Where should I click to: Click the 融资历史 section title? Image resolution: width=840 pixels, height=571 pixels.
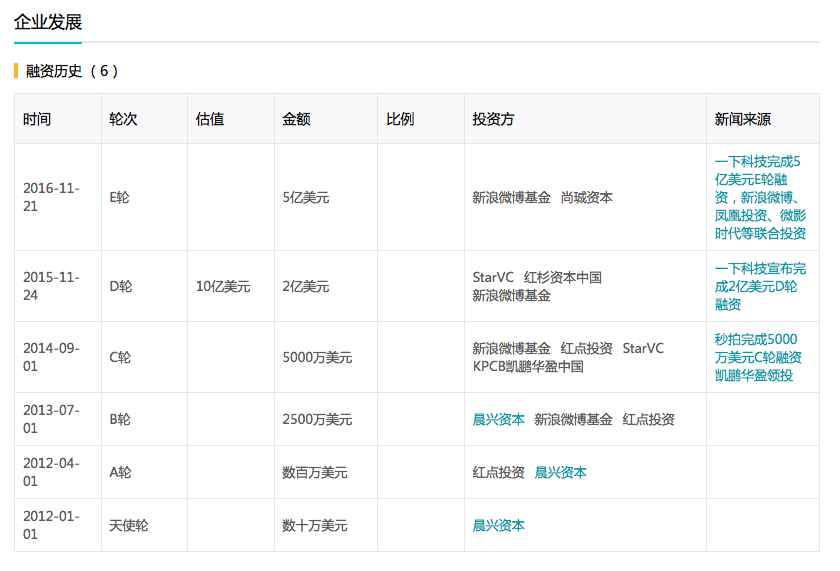click(59, 71)
